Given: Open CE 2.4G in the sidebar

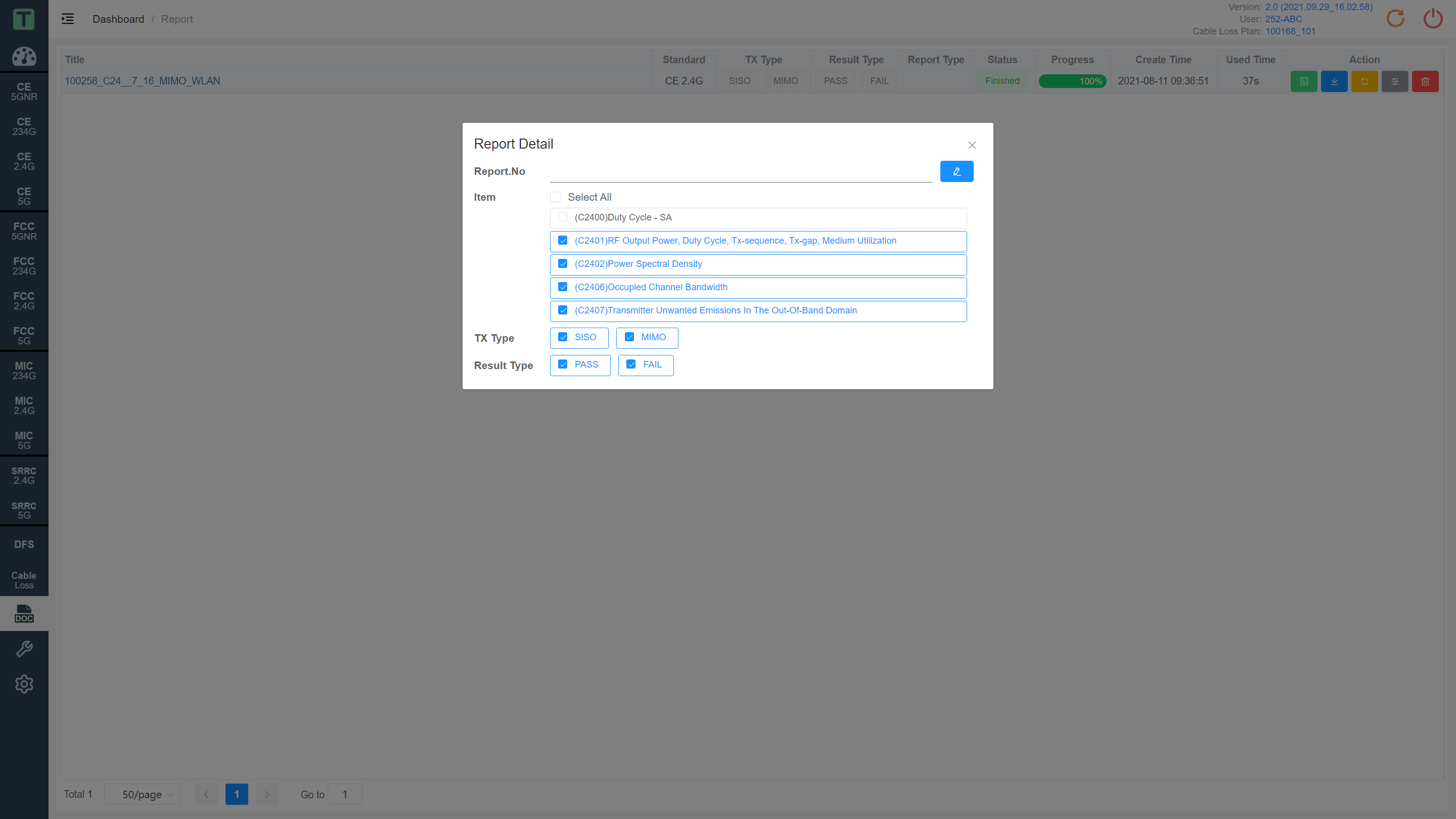Looking at the screenshot, I should (x=24, y=162).
